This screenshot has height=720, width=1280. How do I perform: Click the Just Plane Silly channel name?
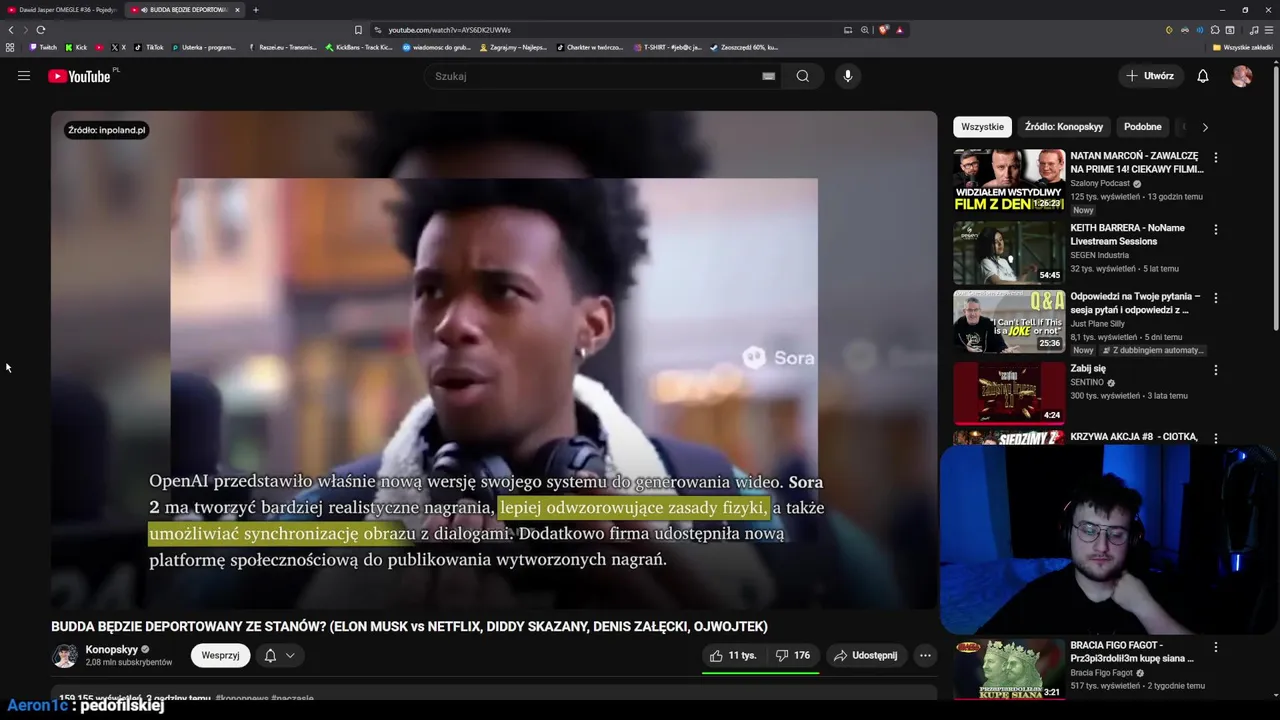(1097, 324)
